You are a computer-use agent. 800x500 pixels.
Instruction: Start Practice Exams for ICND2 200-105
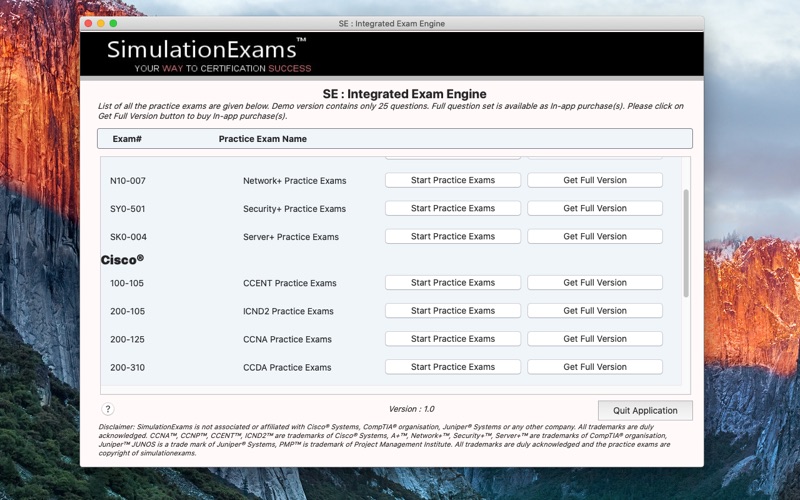(453, 311)
